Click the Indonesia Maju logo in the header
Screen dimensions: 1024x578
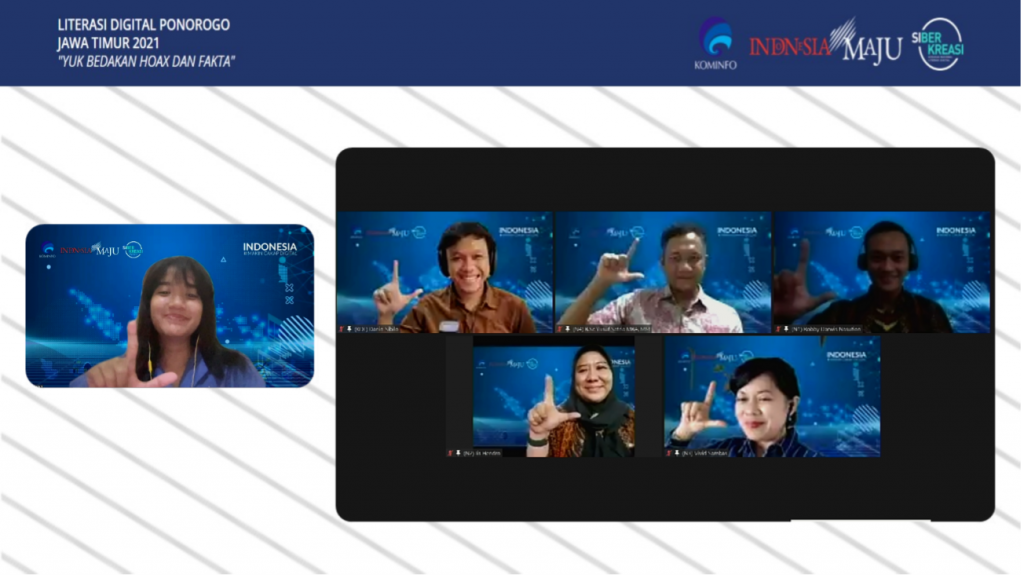coord(825,44)
